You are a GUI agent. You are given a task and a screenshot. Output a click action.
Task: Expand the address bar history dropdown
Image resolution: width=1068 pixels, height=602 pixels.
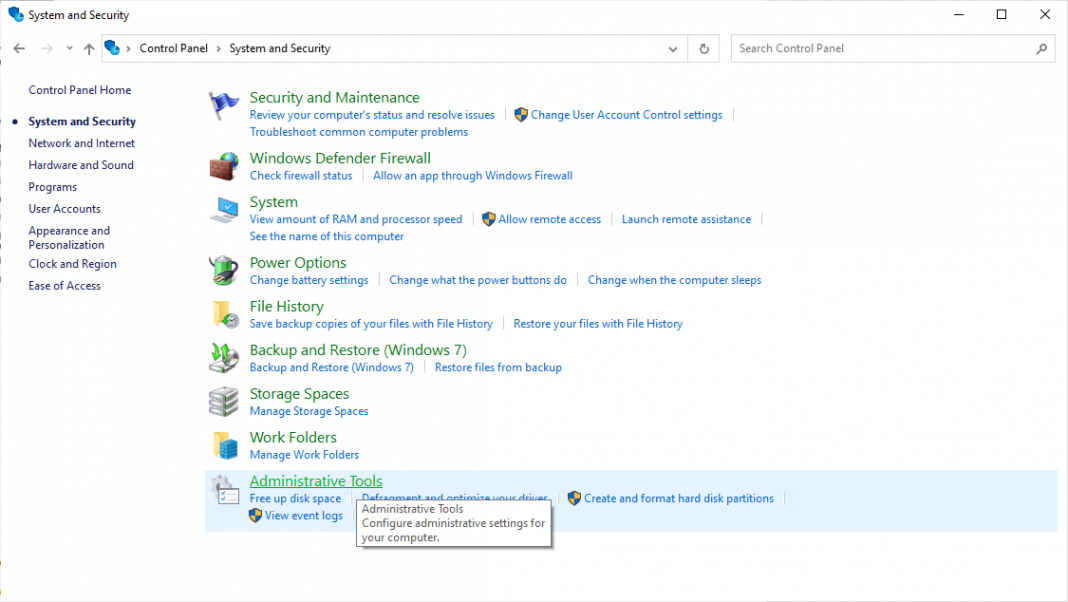click(x=673, y=48)
